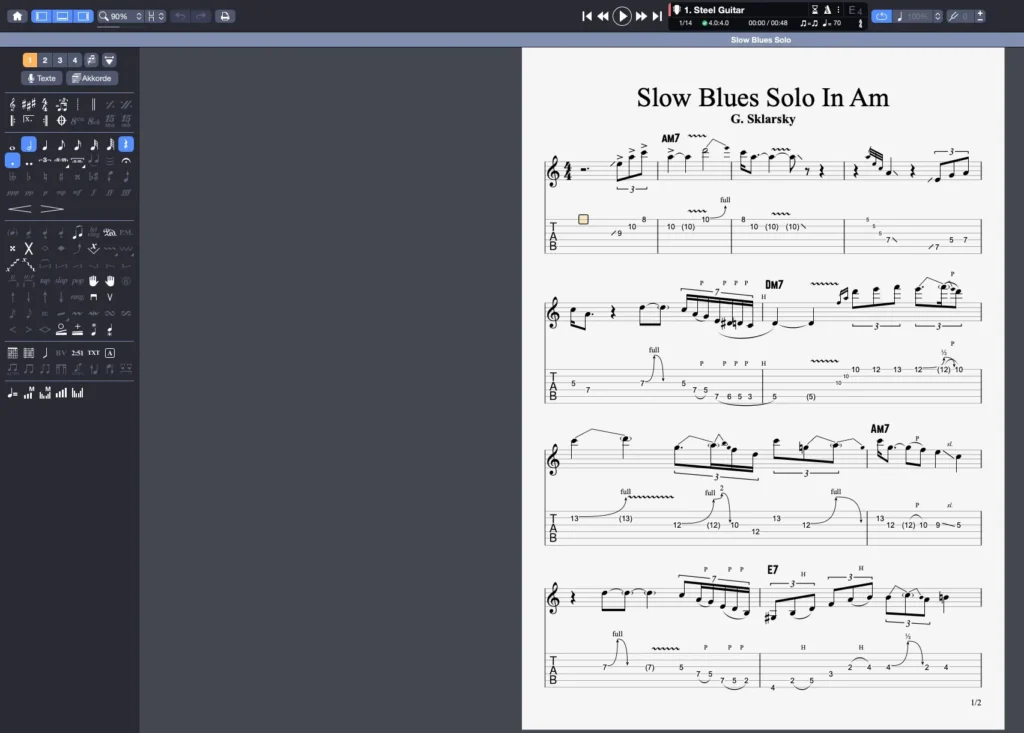Jump to the first bar
Viewport: 1024px width, 733px height.
(586, 16)
